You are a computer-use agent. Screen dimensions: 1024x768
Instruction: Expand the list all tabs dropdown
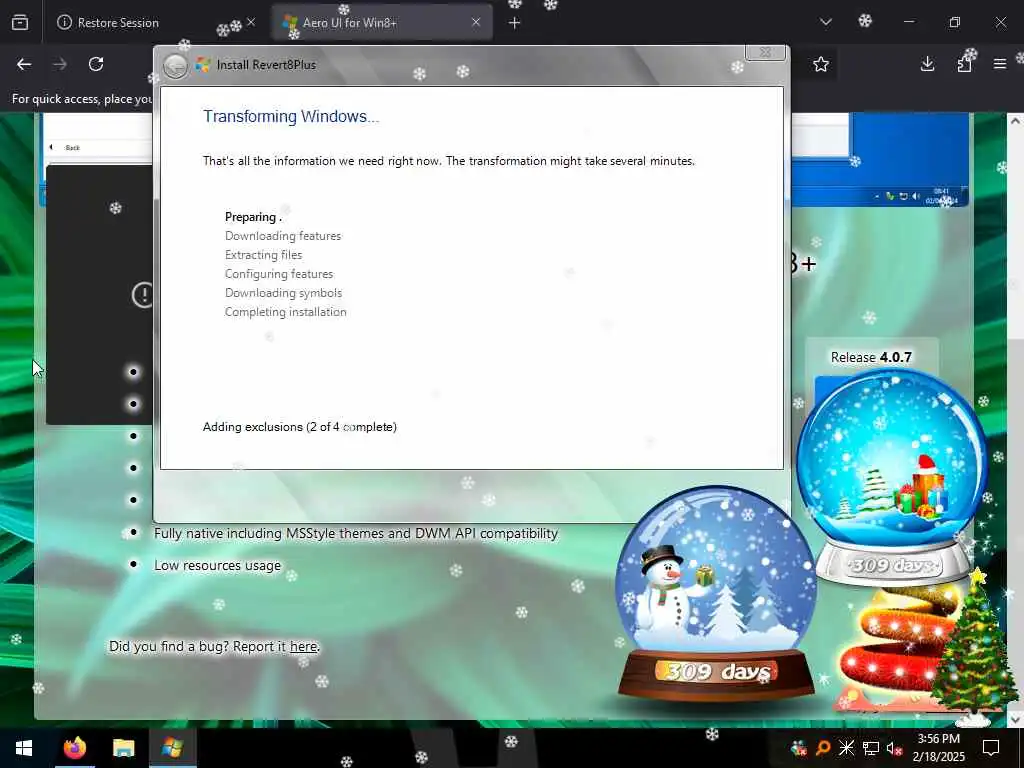[826, 22]
